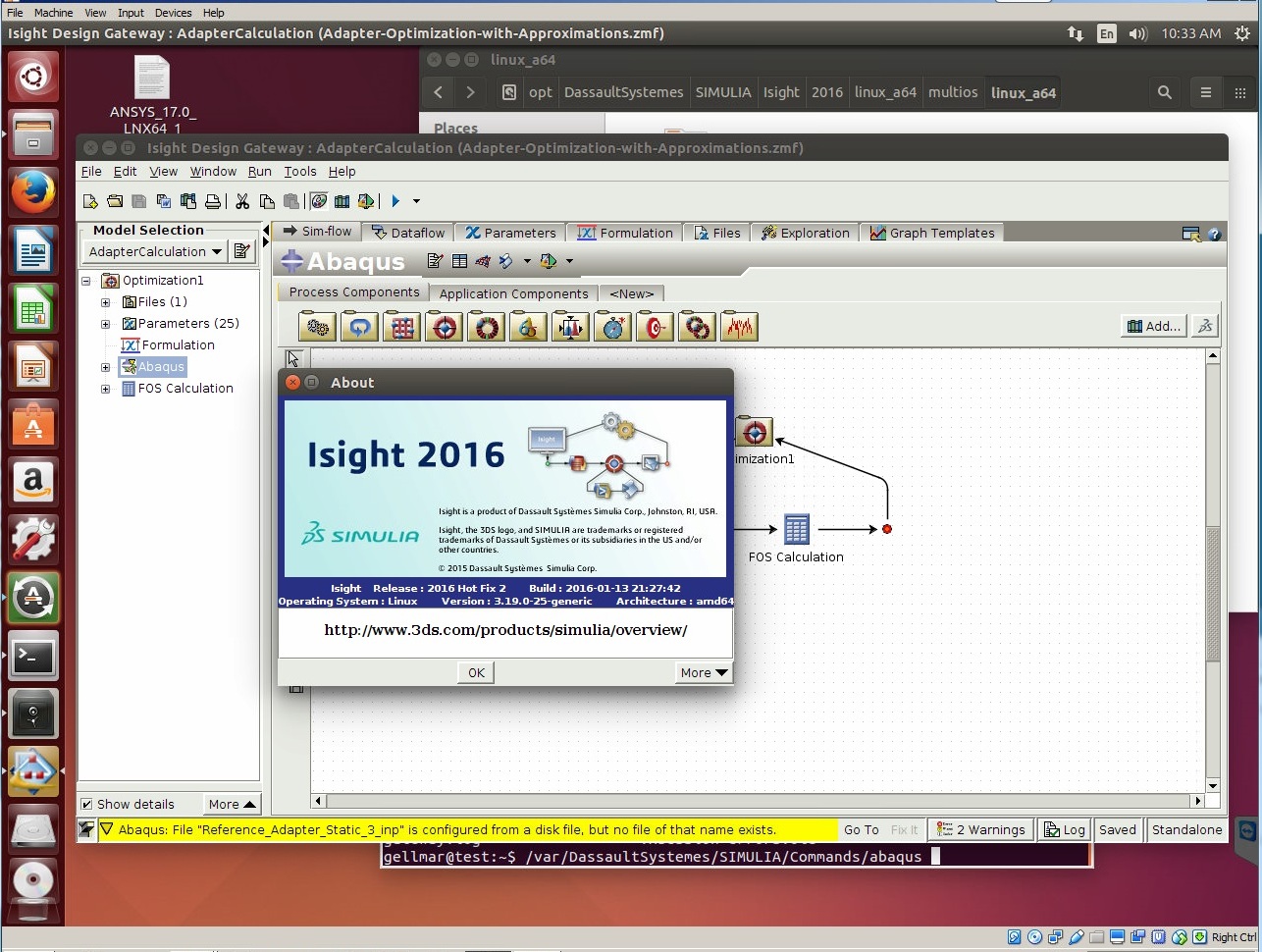1262x952 pixels.
Task: Click the 2 Warnings button
Action: pyautogui.click(x=981, y=829)
